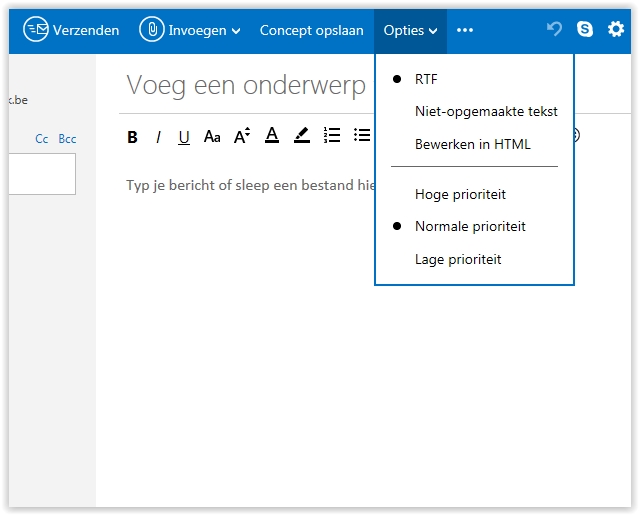Image resolution: width=639 pixels, height=515 pixels.
Task: Click the undo arrow icon
Action: (554, 30)
